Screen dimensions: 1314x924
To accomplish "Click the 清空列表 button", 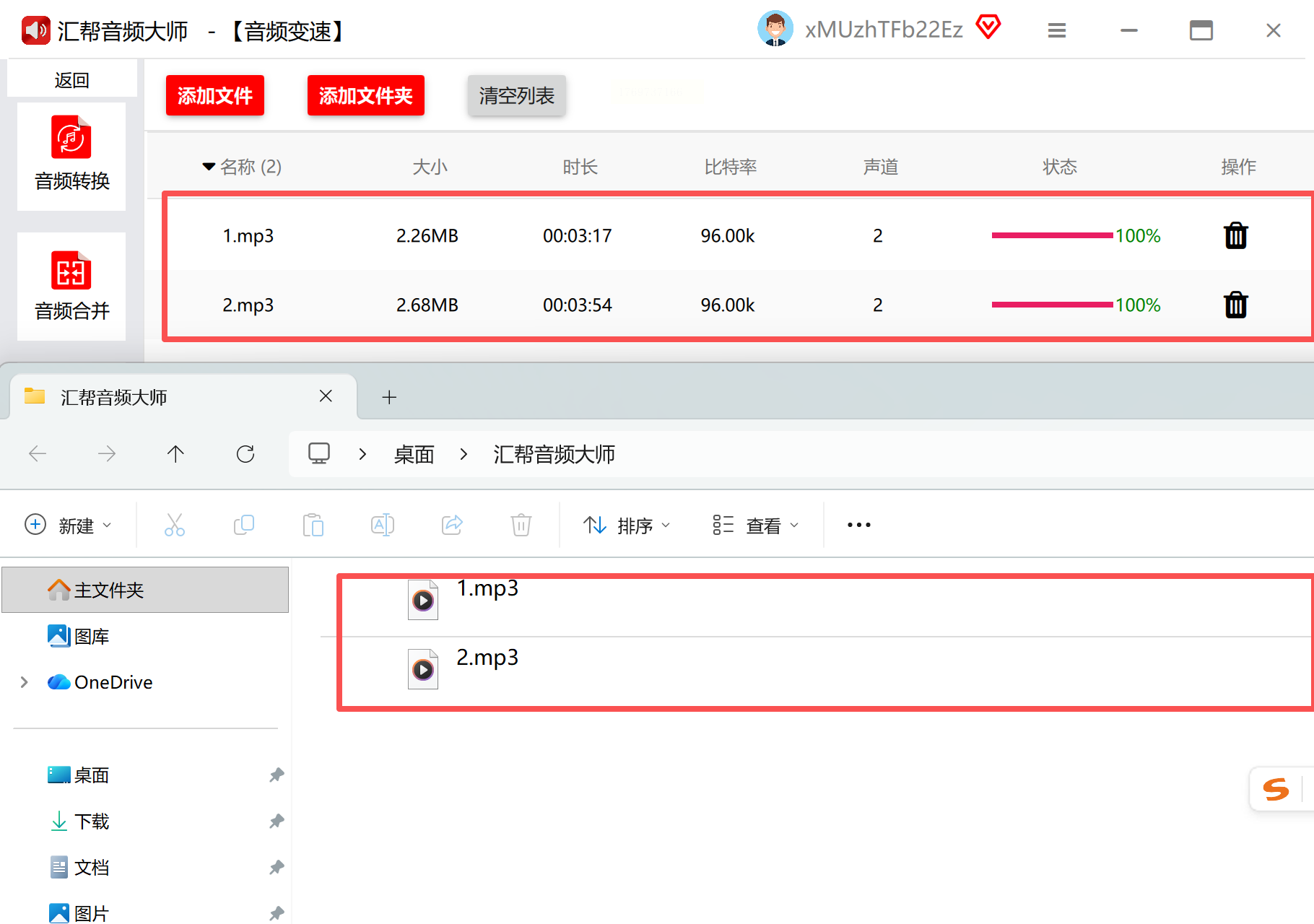I will pyautogui.click(x=517, y=95).
